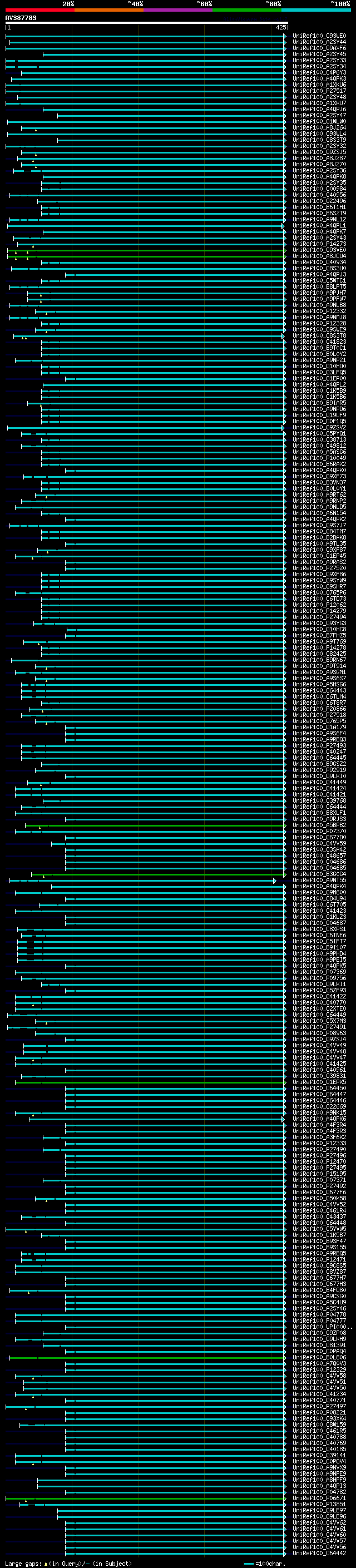Click label UniRef100_P12332

(x=319, y=311)
